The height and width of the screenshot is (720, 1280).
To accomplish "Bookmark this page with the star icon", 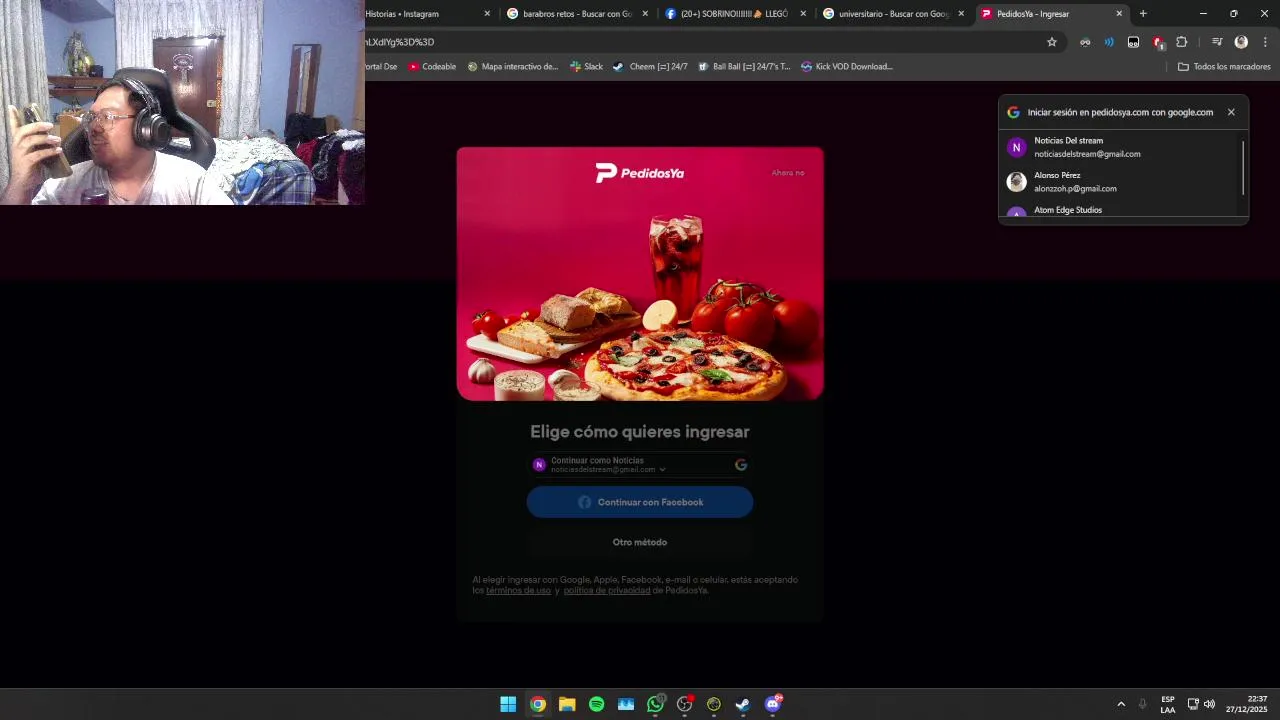I will tap(1052, 42).
